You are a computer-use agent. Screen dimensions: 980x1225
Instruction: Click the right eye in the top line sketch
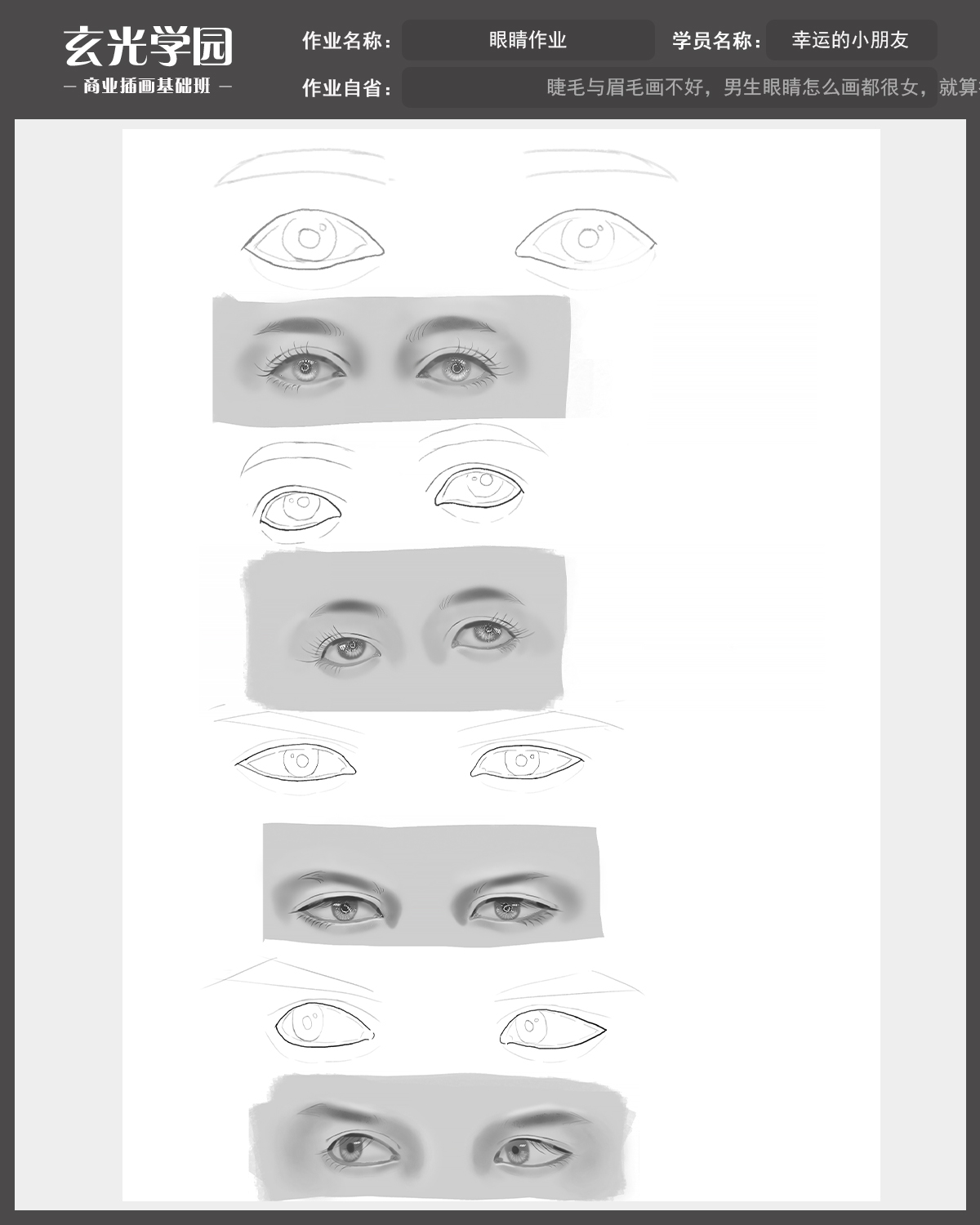point(586,238)
